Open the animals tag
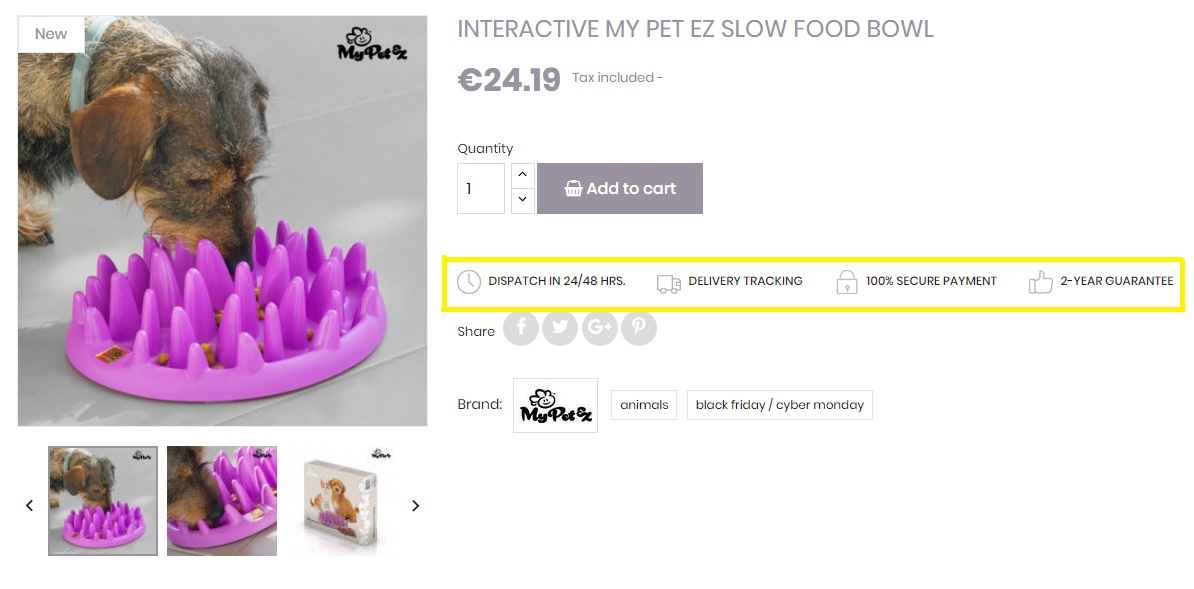The height and width of the screenshot is (589, 1194). [644, 405]
